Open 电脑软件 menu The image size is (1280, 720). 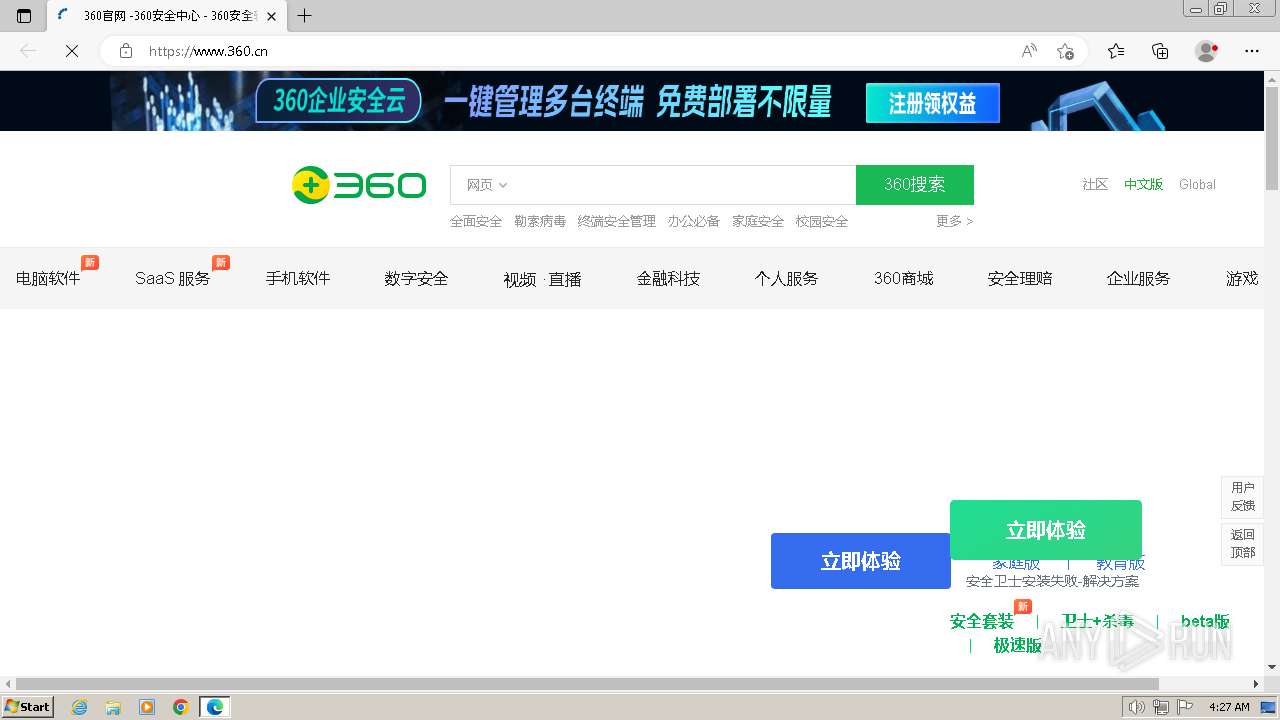click(x=48, y=279)
